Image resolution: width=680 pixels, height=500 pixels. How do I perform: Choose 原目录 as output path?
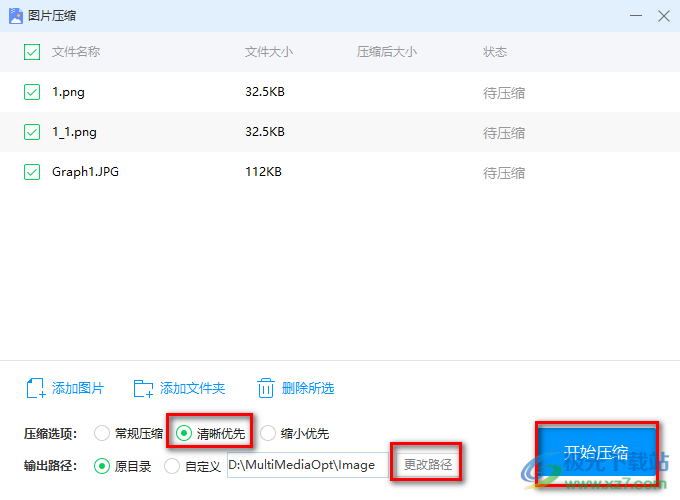[102, 466]
